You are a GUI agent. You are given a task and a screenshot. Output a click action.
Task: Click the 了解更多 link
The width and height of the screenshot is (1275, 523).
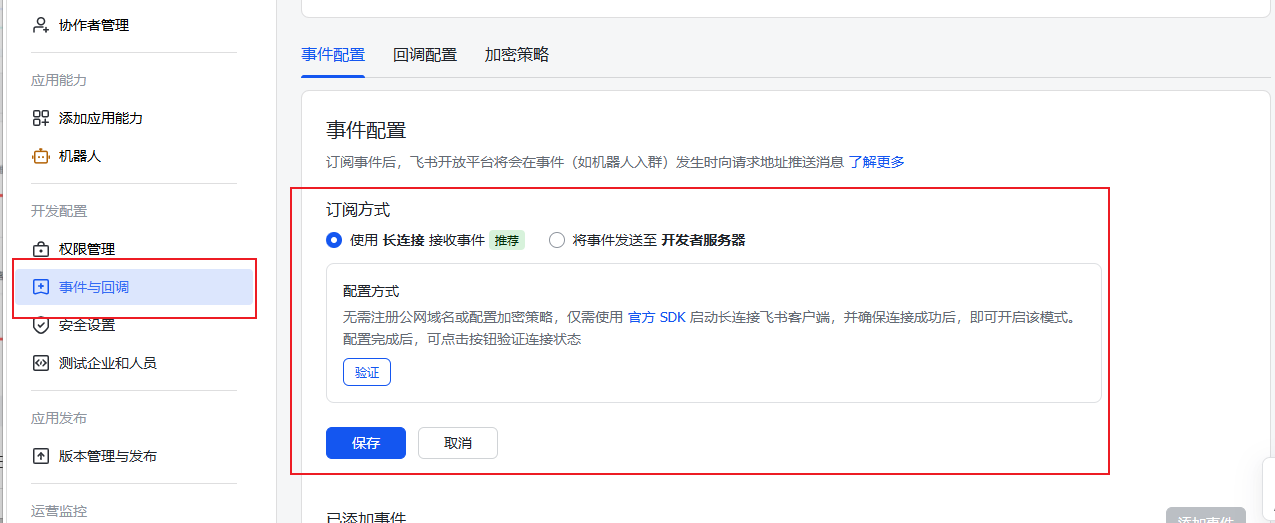click(x=877, y=162)
